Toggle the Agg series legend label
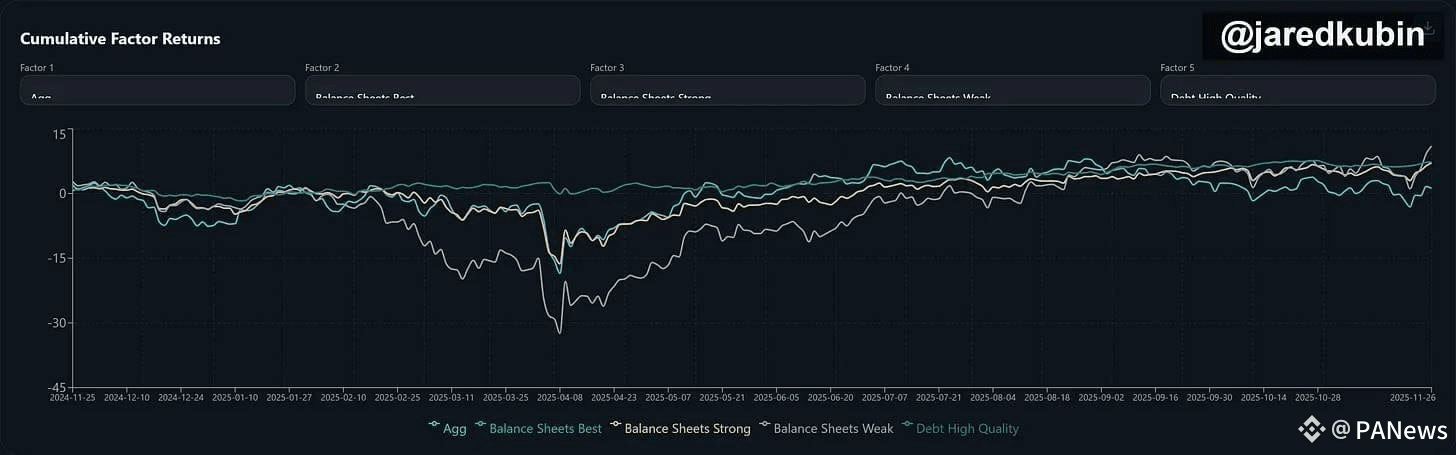Viewport: 1456px width, 455px height. (x=455, y=429)
